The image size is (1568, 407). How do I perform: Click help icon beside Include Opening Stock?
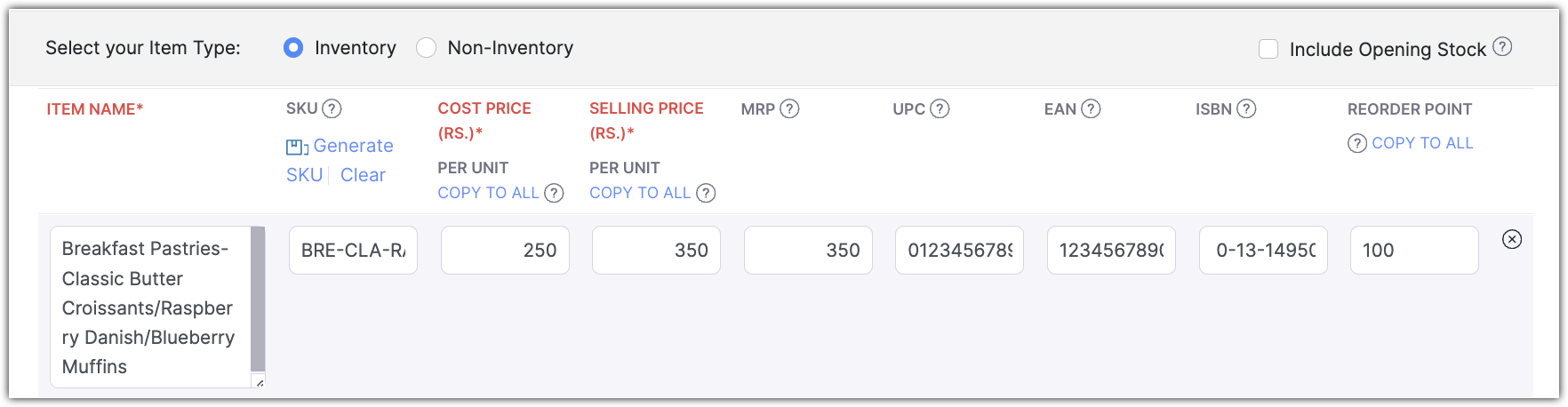point(1502,47)
